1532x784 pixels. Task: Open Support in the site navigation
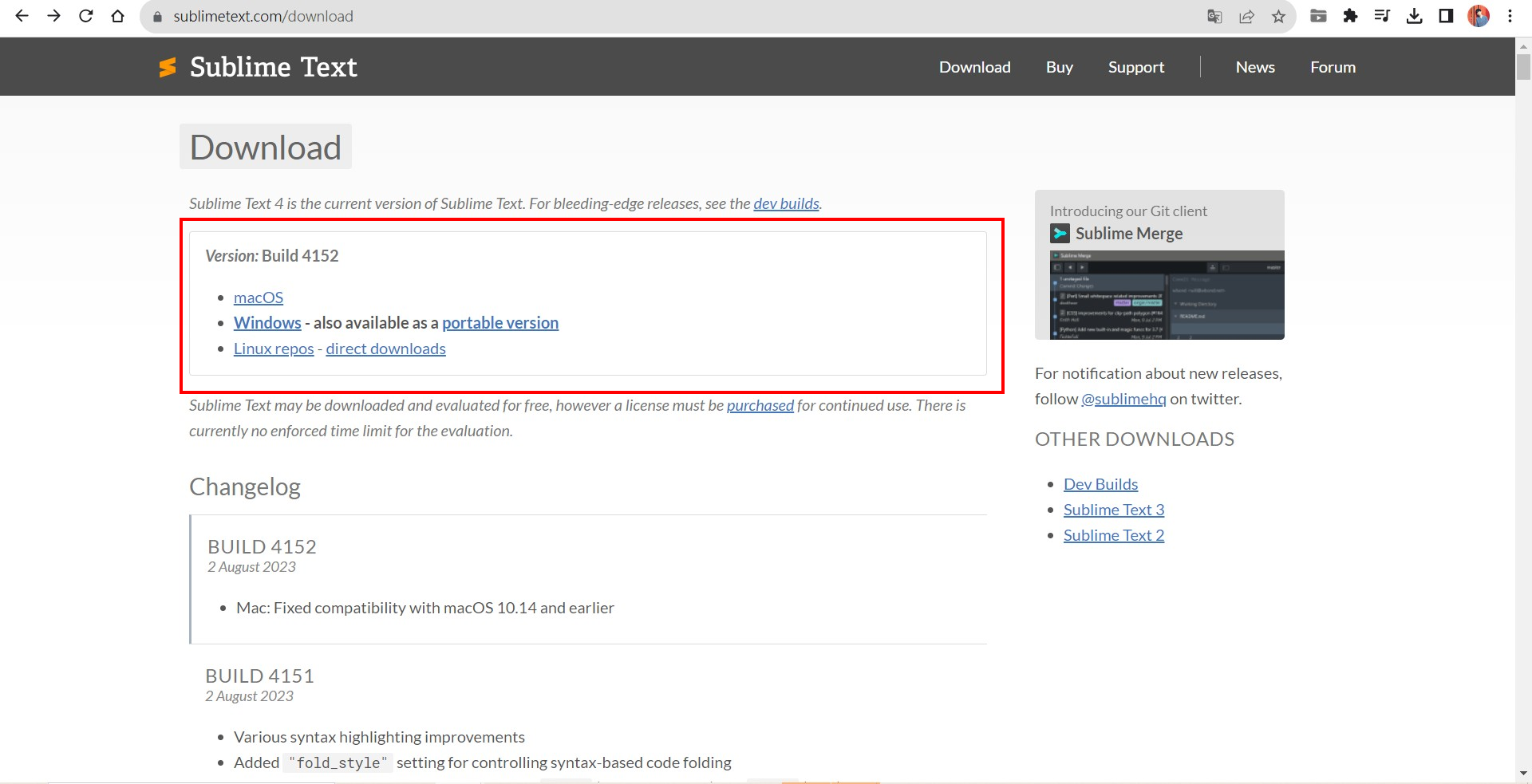[1135, 67]
